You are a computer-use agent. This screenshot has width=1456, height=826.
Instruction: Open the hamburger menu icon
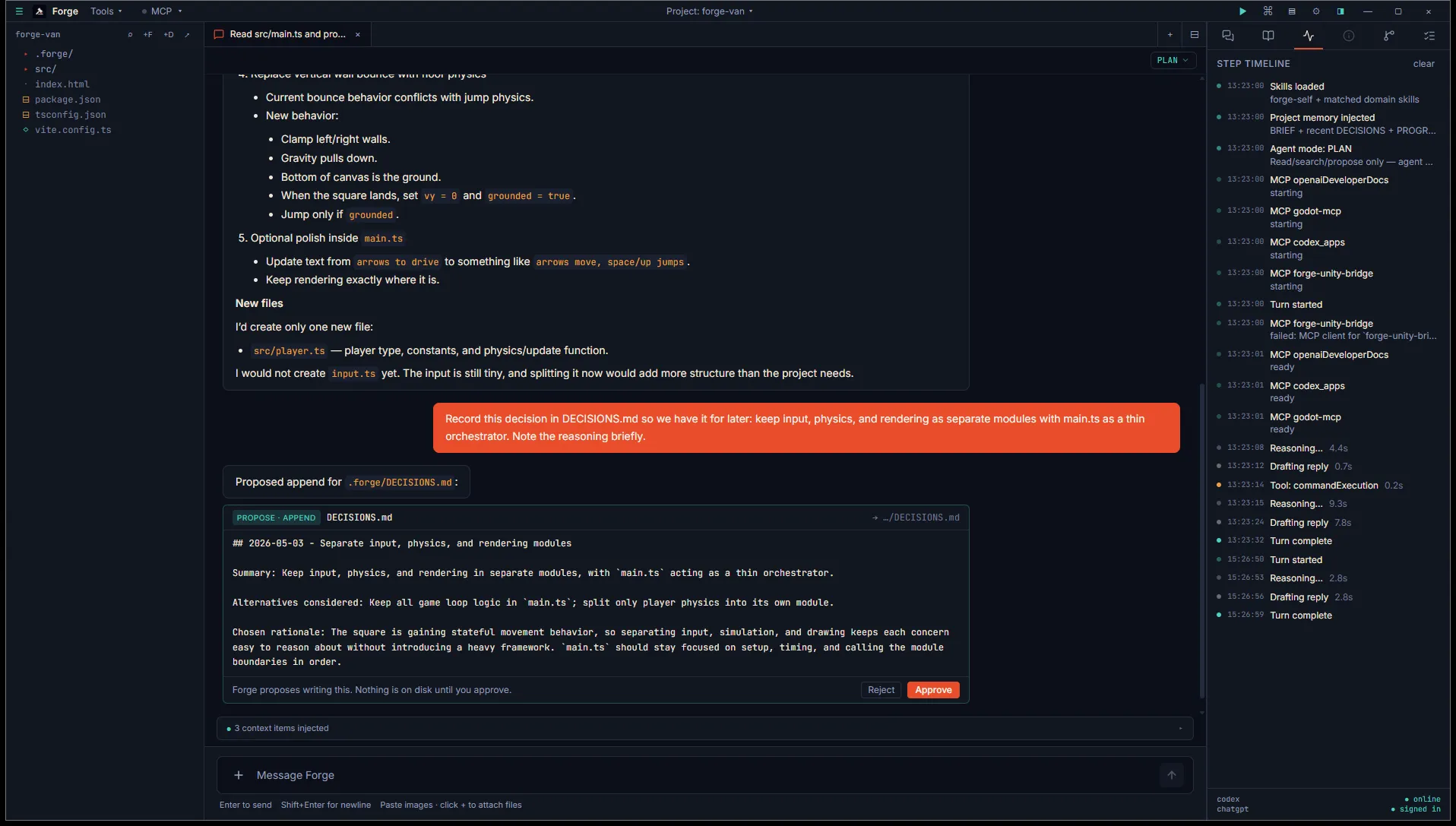click(x=19, y=11)
